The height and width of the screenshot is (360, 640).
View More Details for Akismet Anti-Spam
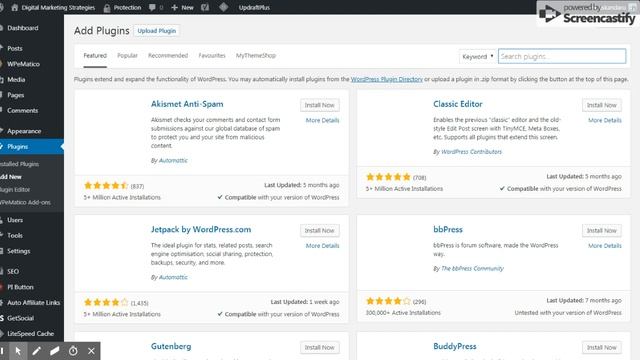322,120
